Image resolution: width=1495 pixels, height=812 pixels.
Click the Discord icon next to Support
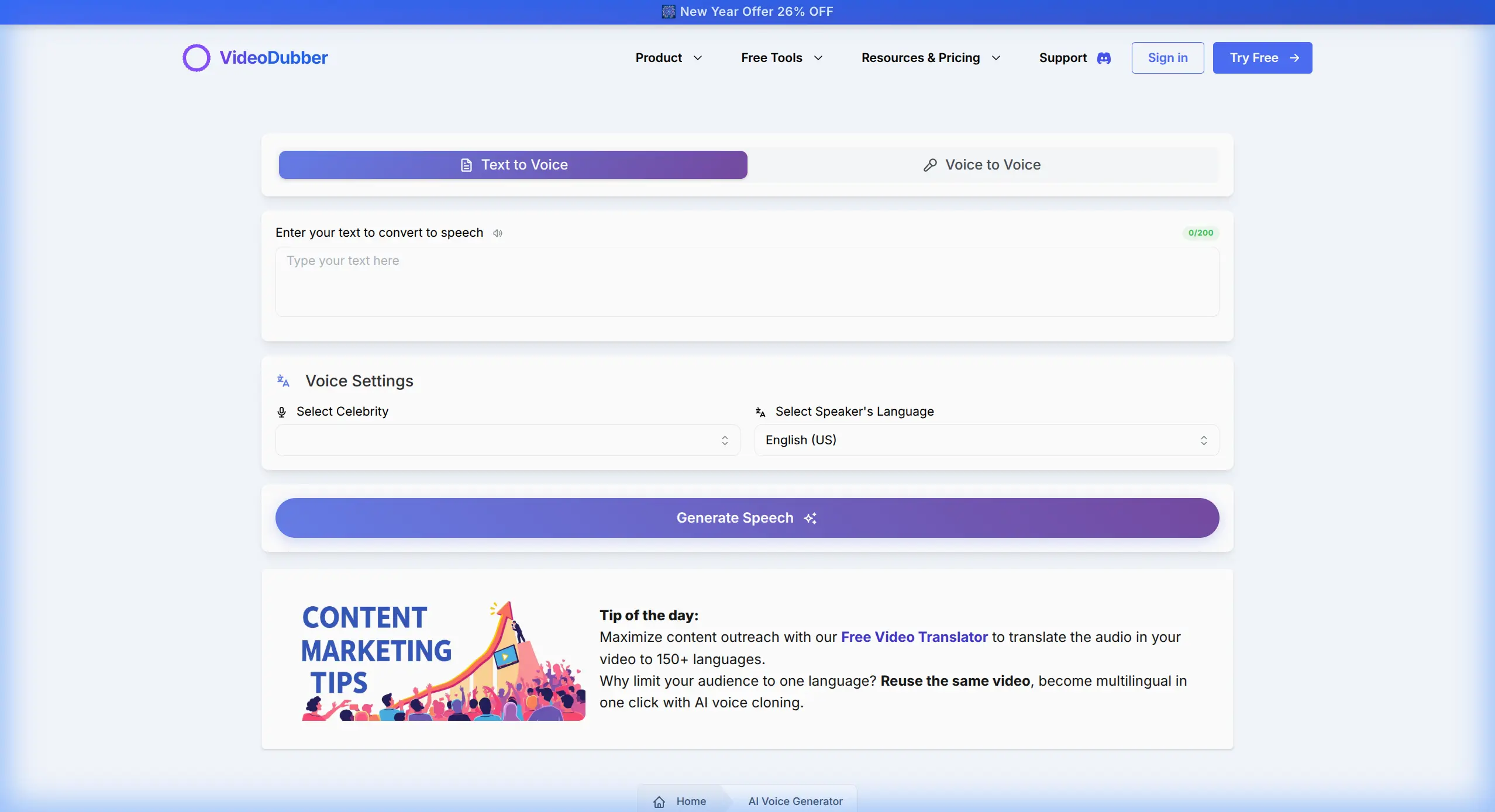(1104, 58)
